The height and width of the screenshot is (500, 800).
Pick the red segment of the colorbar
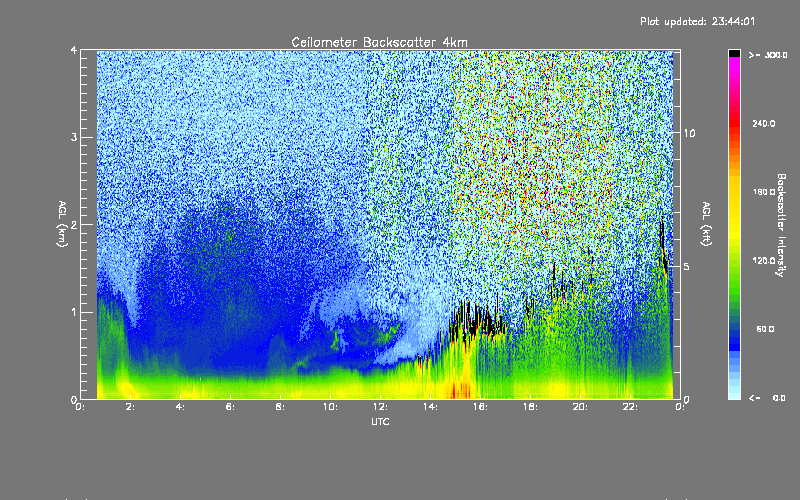coord(734,122)
